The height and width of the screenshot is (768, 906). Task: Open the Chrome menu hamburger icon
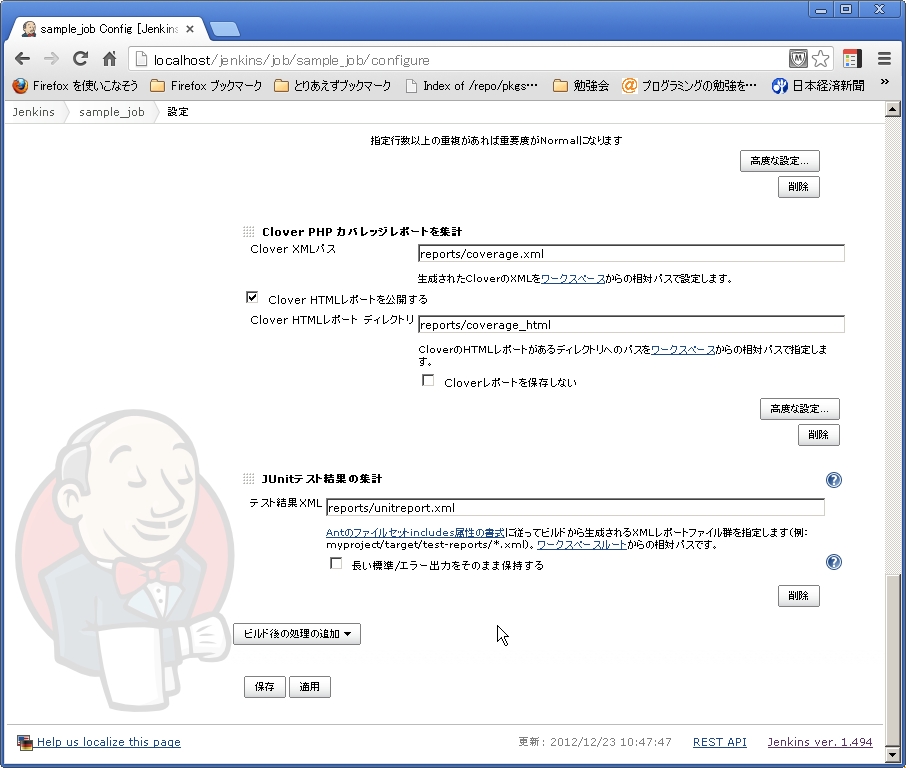(884, 58)
